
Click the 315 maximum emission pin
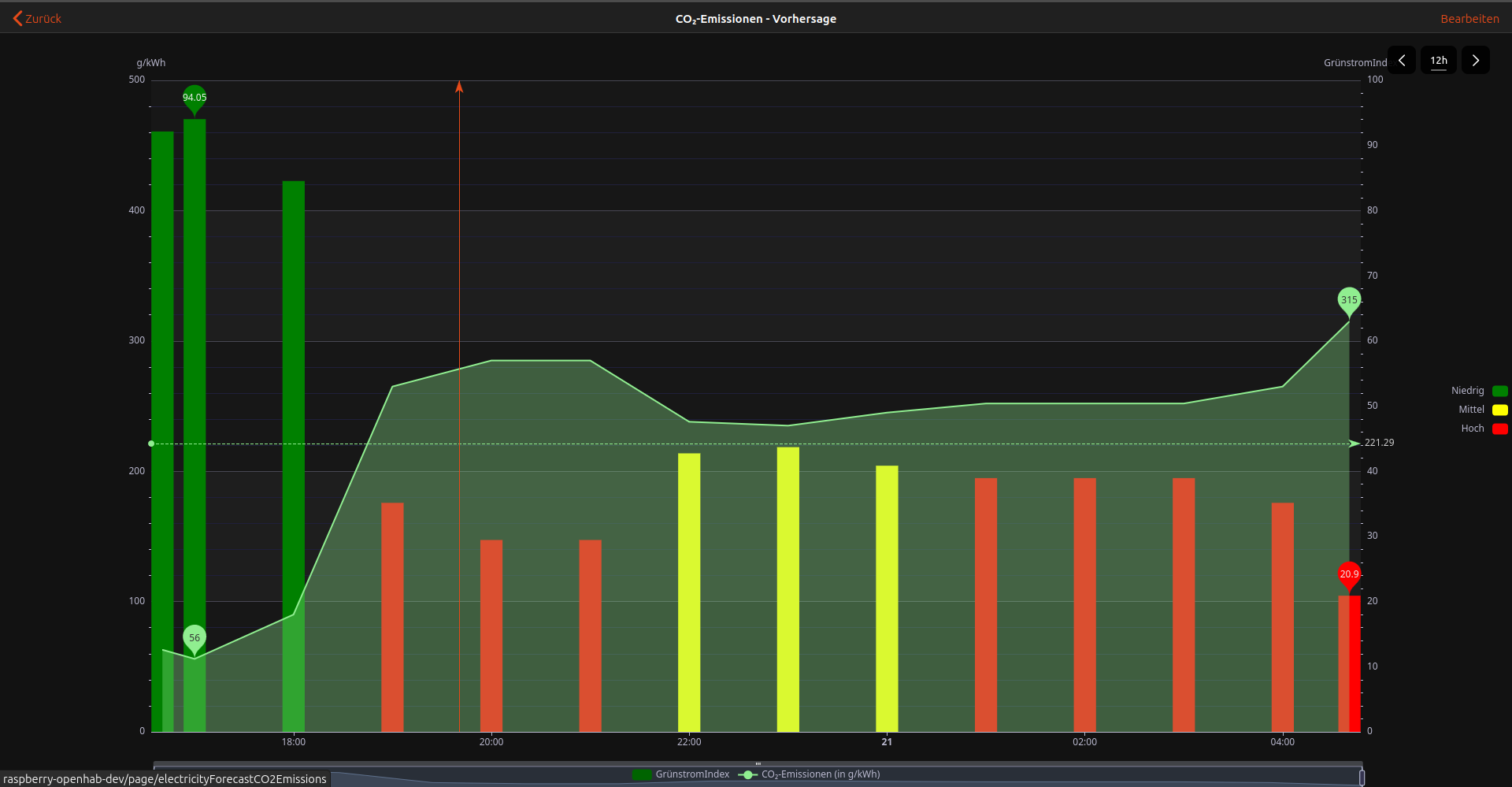coord(1349,299)
